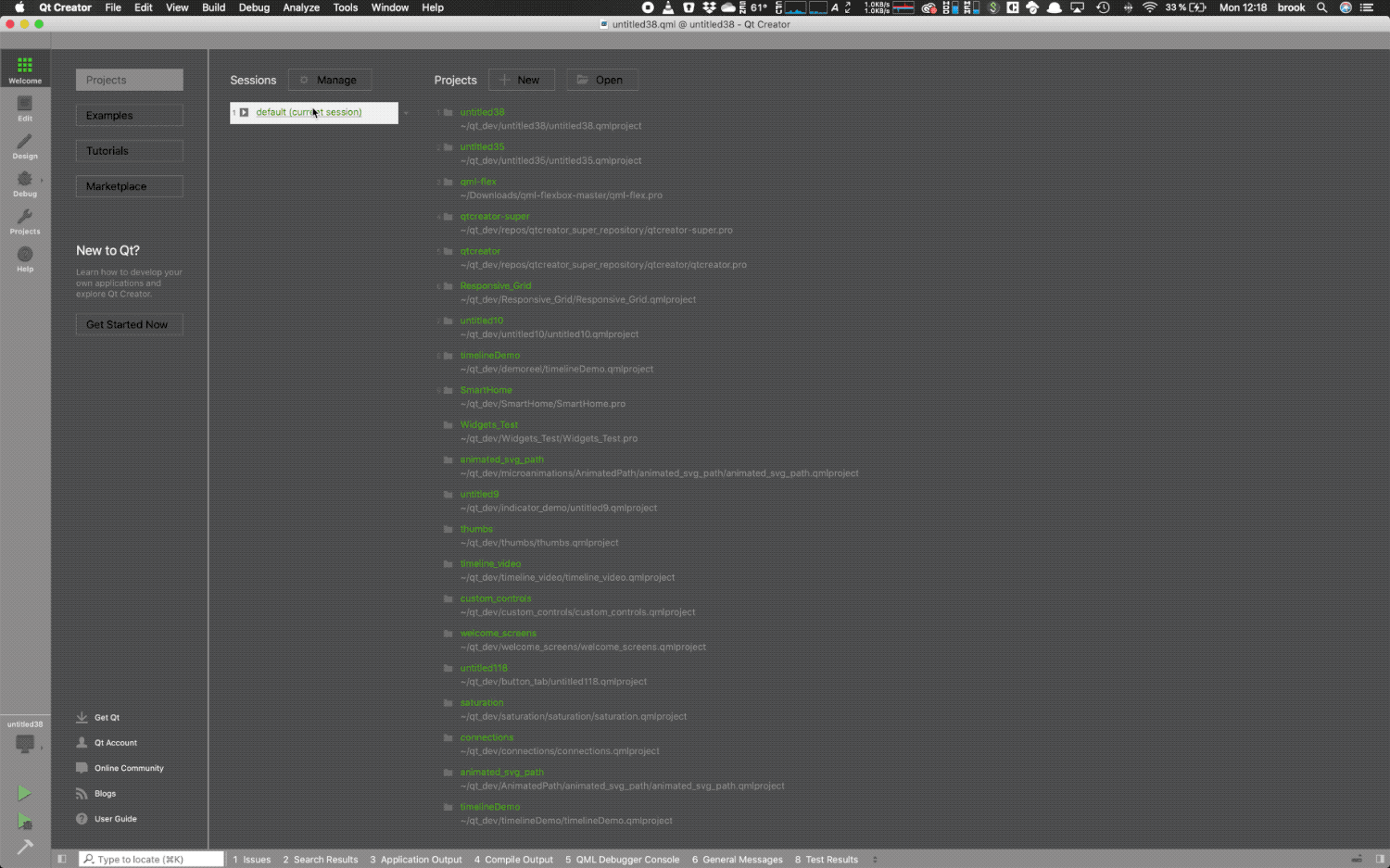Image resolution: width=1390 pixels, height=868 pixels.
Task: Click the Type to locate field
Action: (151, 860)
